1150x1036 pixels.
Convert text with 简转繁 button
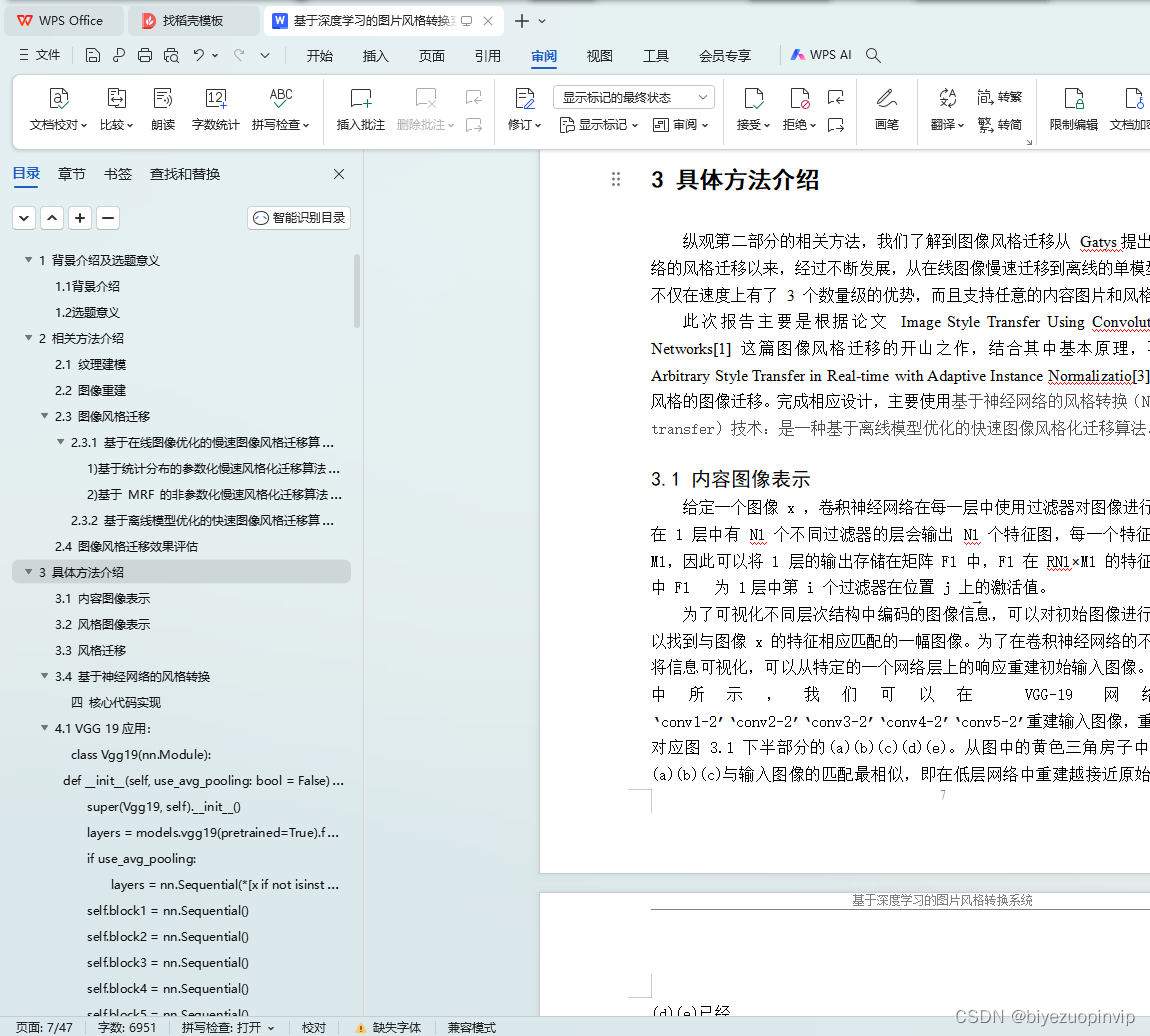(1000, 97)
